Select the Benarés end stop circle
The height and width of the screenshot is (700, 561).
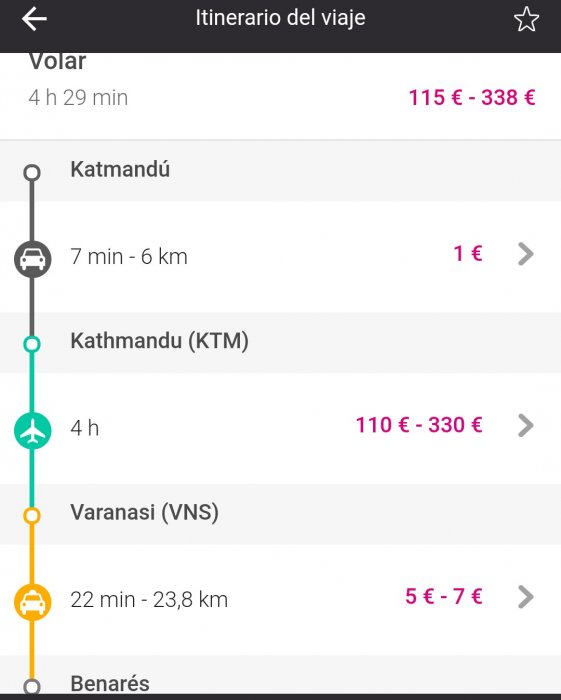click(32, 686)
